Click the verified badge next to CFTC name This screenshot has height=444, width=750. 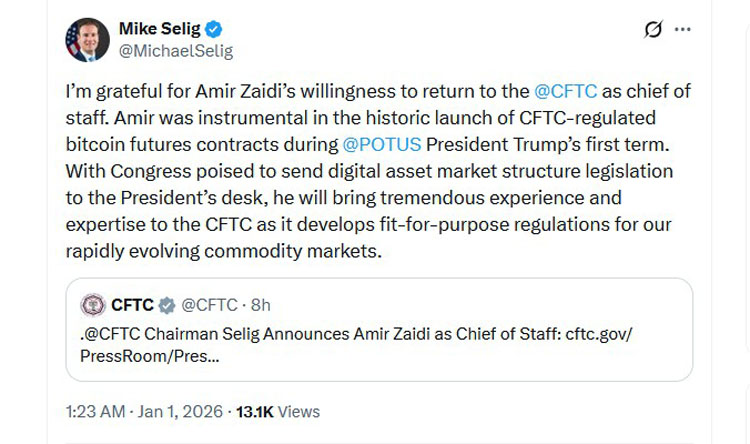[167, 305]
